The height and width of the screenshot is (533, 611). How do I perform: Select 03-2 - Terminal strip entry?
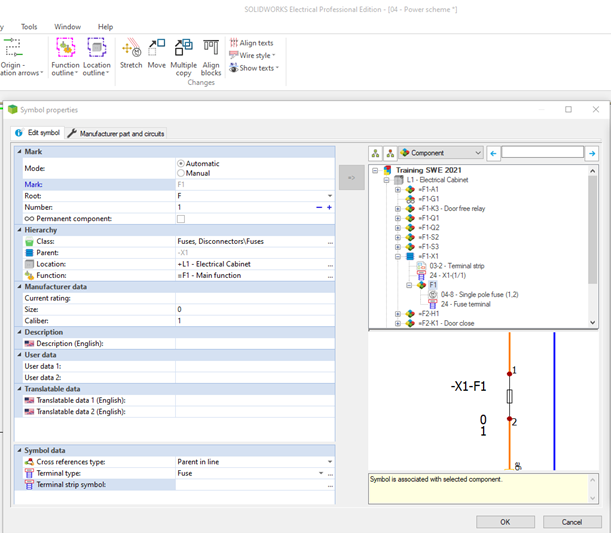tap(457, 266)
